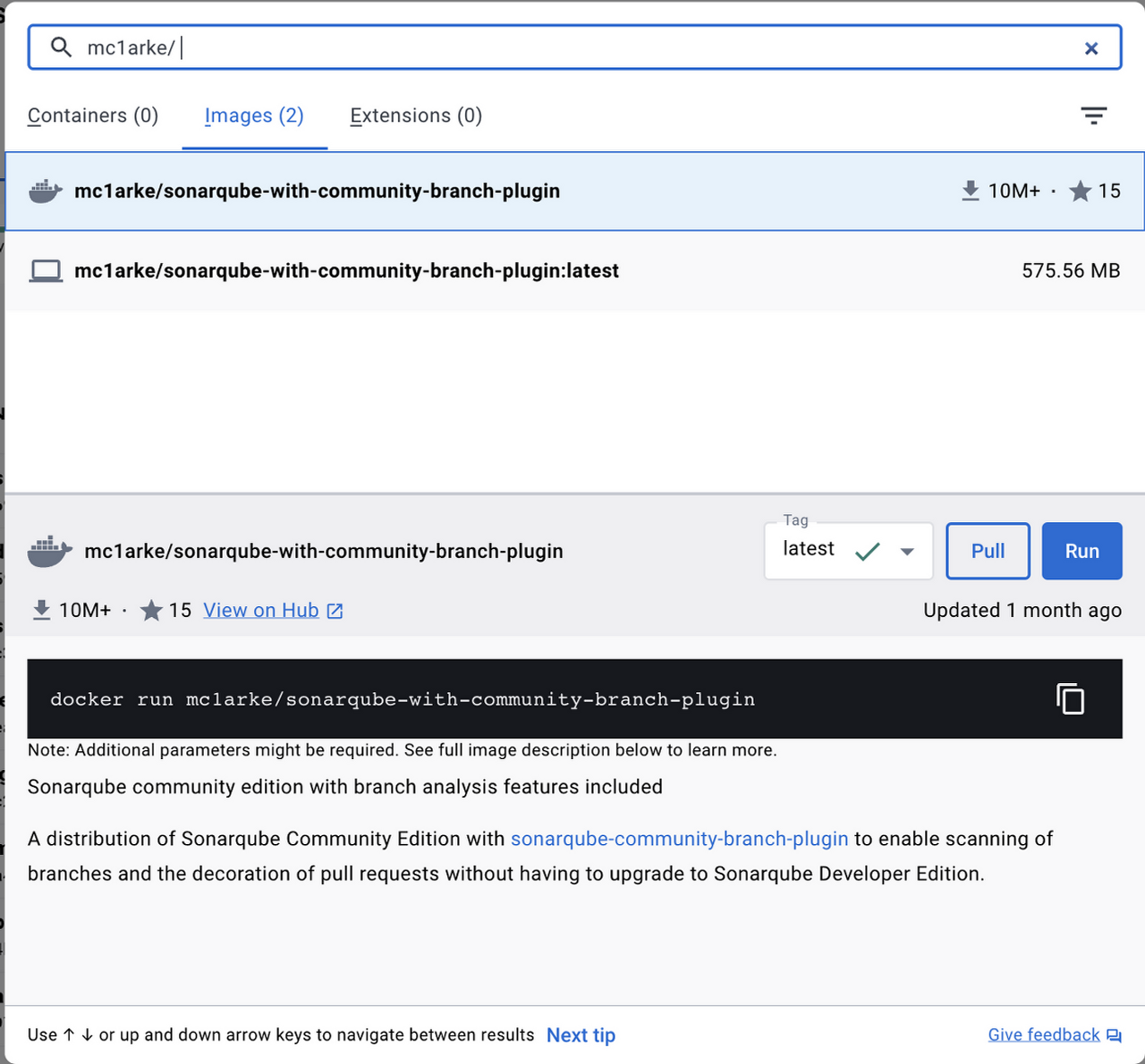Switch to the Images (2) tab

point(254,115)
